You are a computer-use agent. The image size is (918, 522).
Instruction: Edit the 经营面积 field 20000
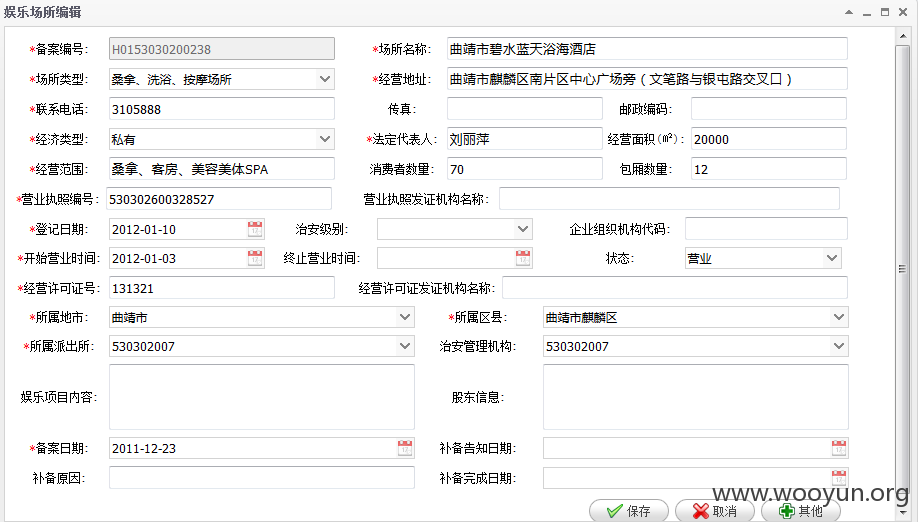pos(769,139)
